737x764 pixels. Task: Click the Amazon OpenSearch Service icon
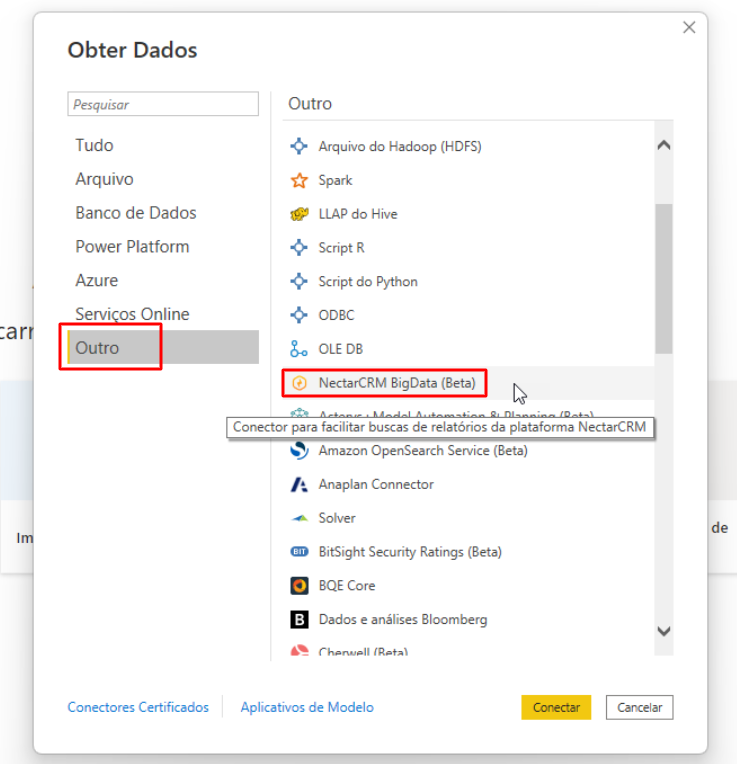click(x=299, y=450)
